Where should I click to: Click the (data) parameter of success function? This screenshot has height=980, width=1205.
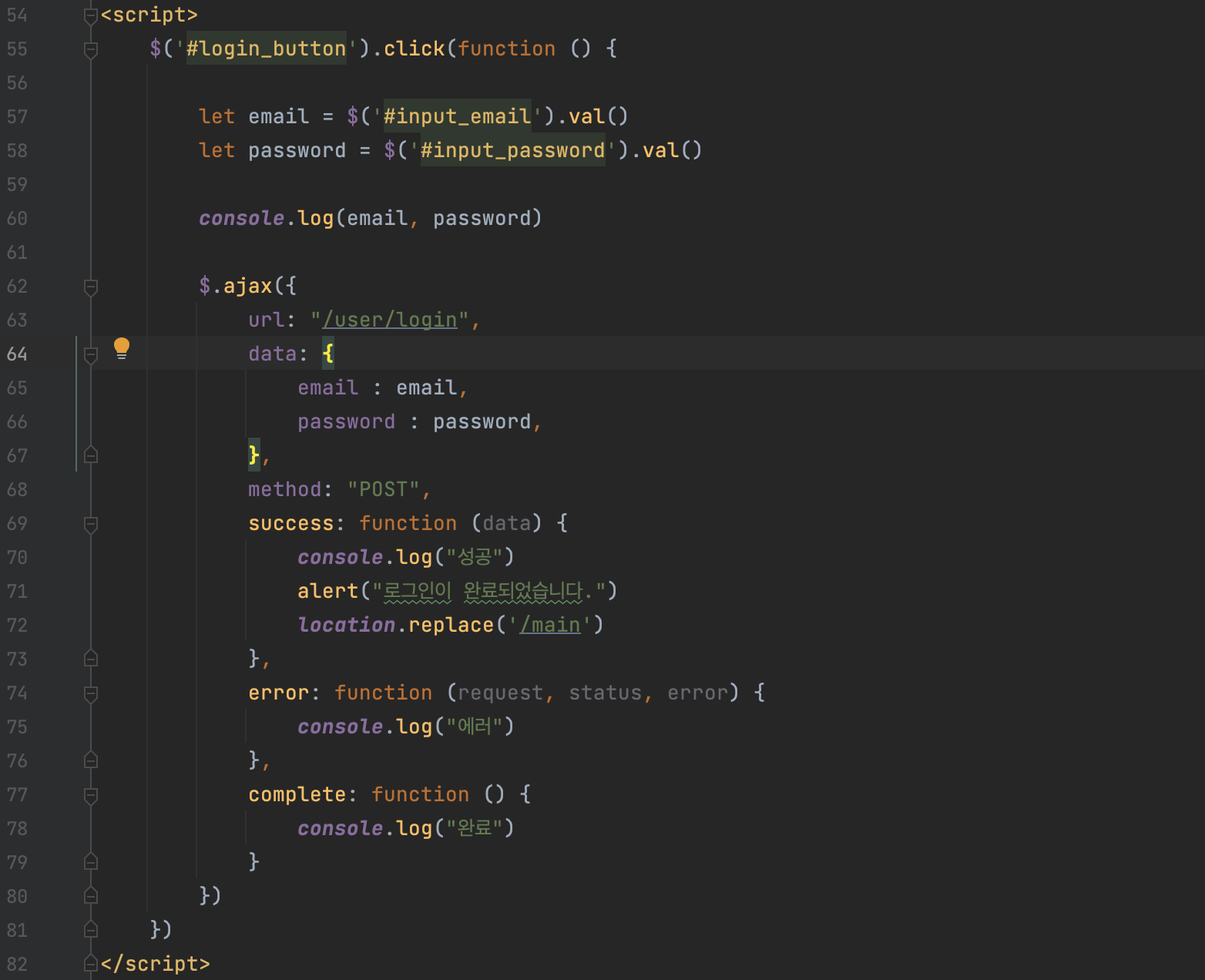click(x=506, y=523)
